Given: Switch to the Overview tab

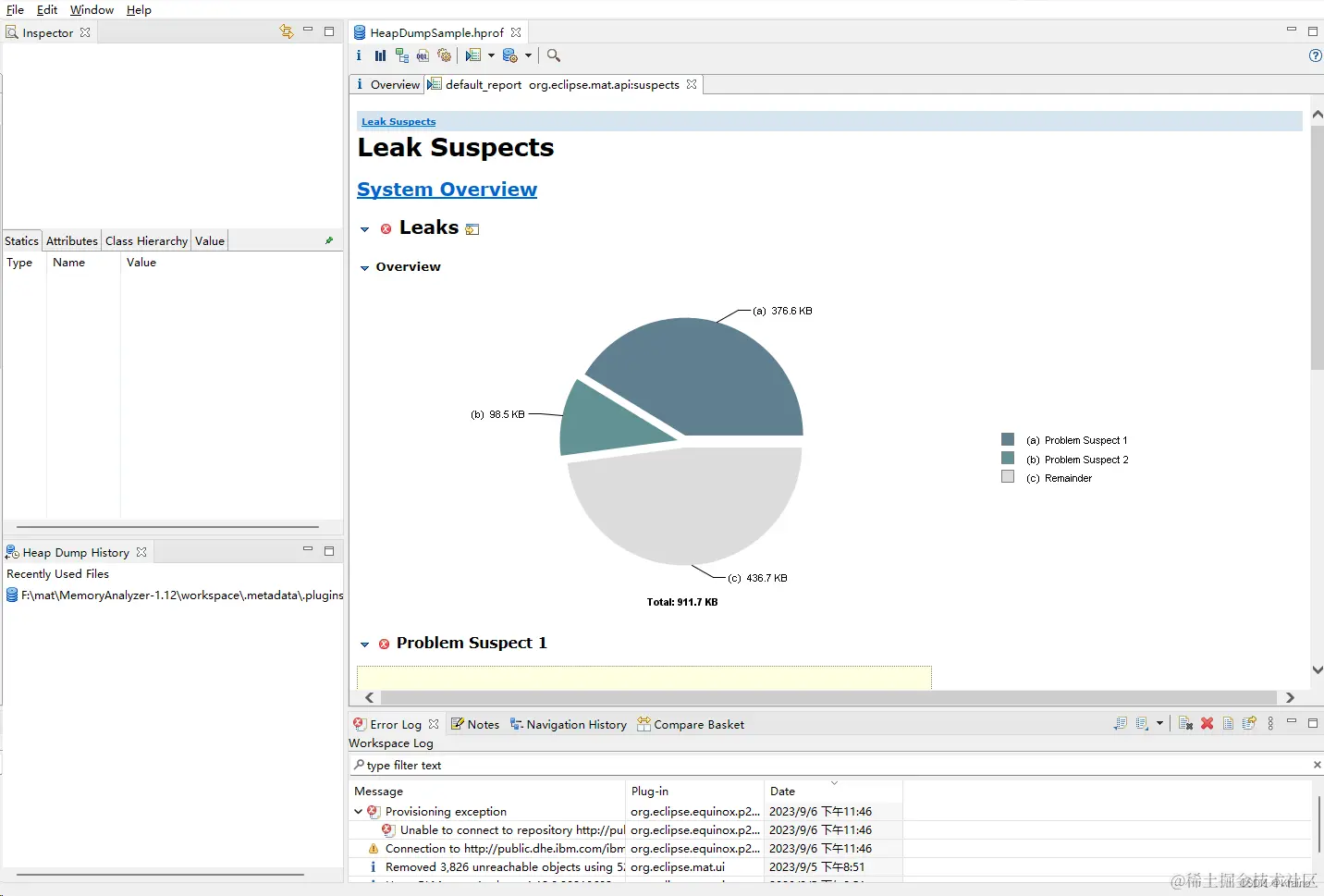Looking at the screenshot, I should coord(386,84).
